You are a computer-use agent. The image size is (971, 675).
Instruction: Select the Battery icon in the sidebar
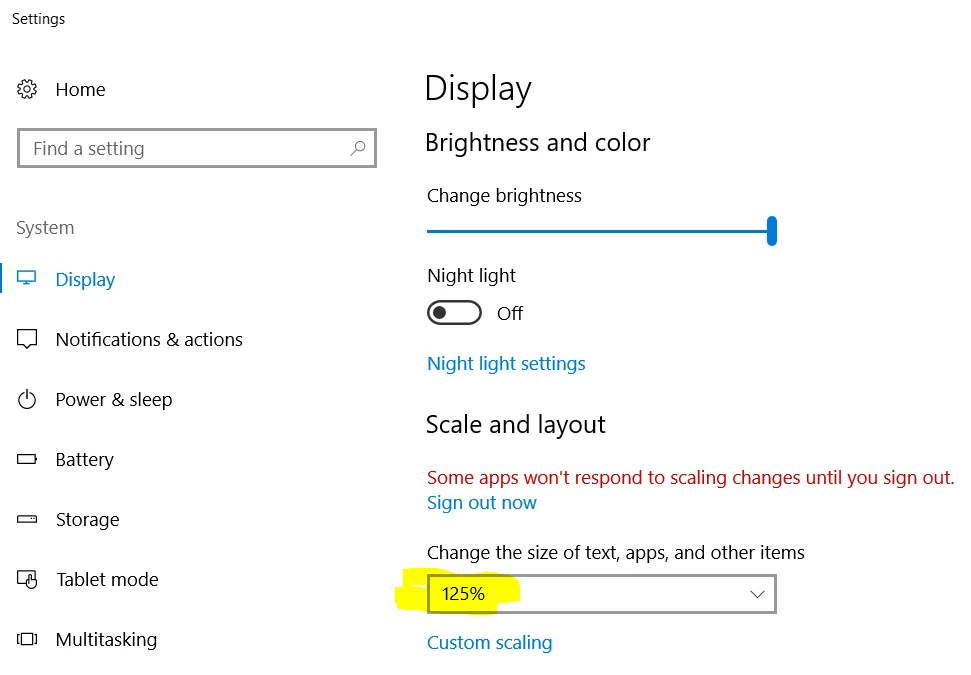[x=27, y=459]
